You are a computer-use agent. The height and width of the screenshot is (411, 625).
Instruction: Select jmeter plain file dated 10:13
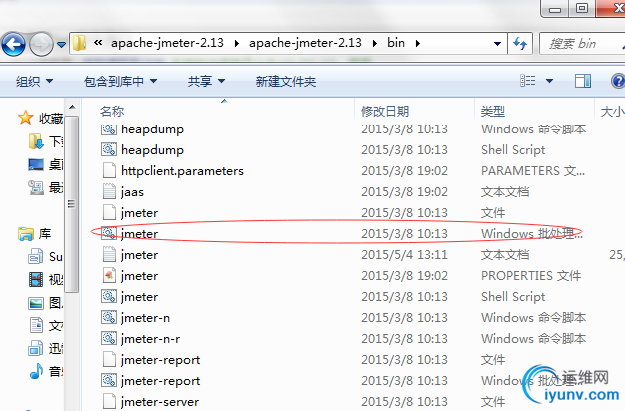click(130, 212)
